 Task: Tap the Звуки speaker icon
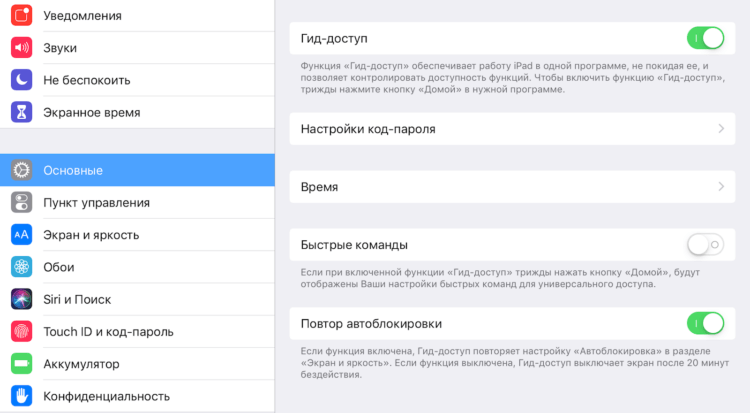click(x=22, y=47)
